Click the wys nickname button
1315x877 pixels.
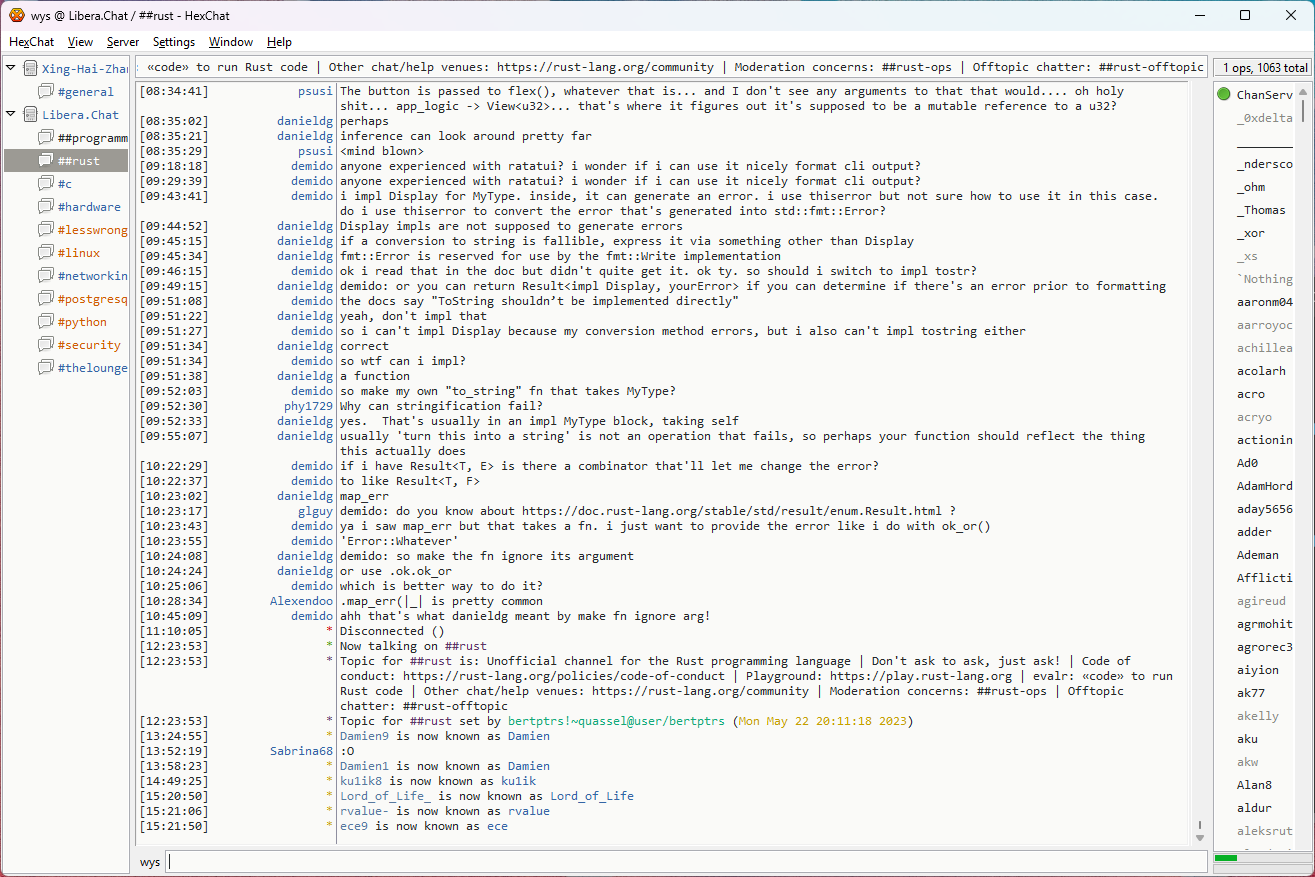click(149, 862)
